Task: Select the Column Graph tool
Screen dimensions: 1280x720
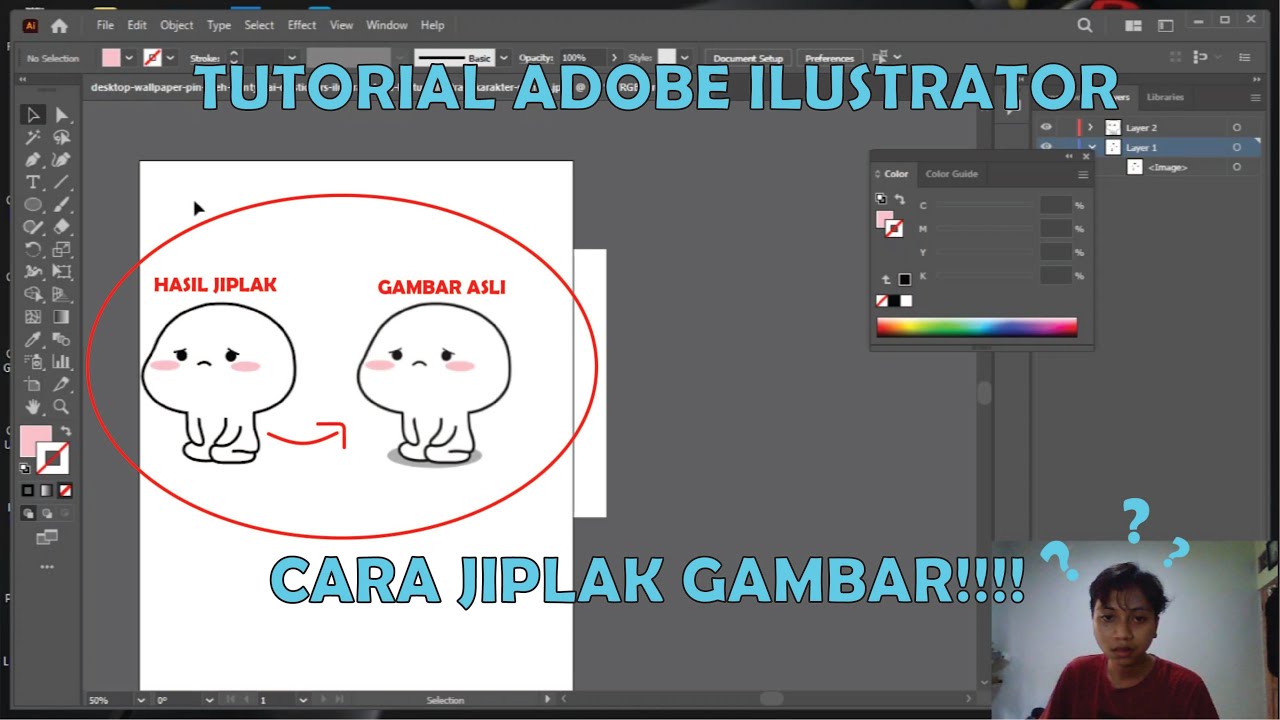Action: click(61, 362)
